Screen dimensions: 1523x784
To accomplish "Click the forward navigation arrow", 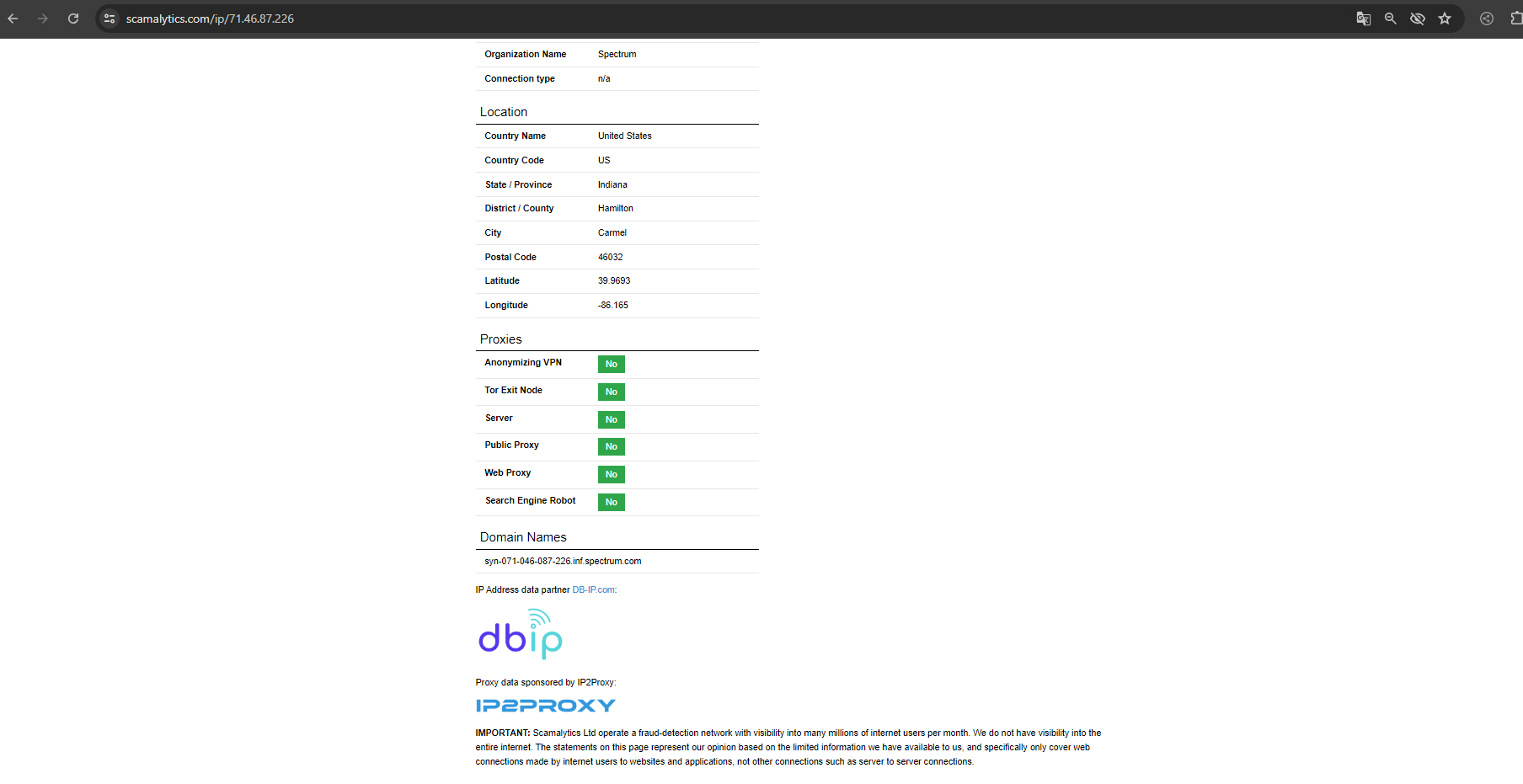I will [x=43, y=19].
